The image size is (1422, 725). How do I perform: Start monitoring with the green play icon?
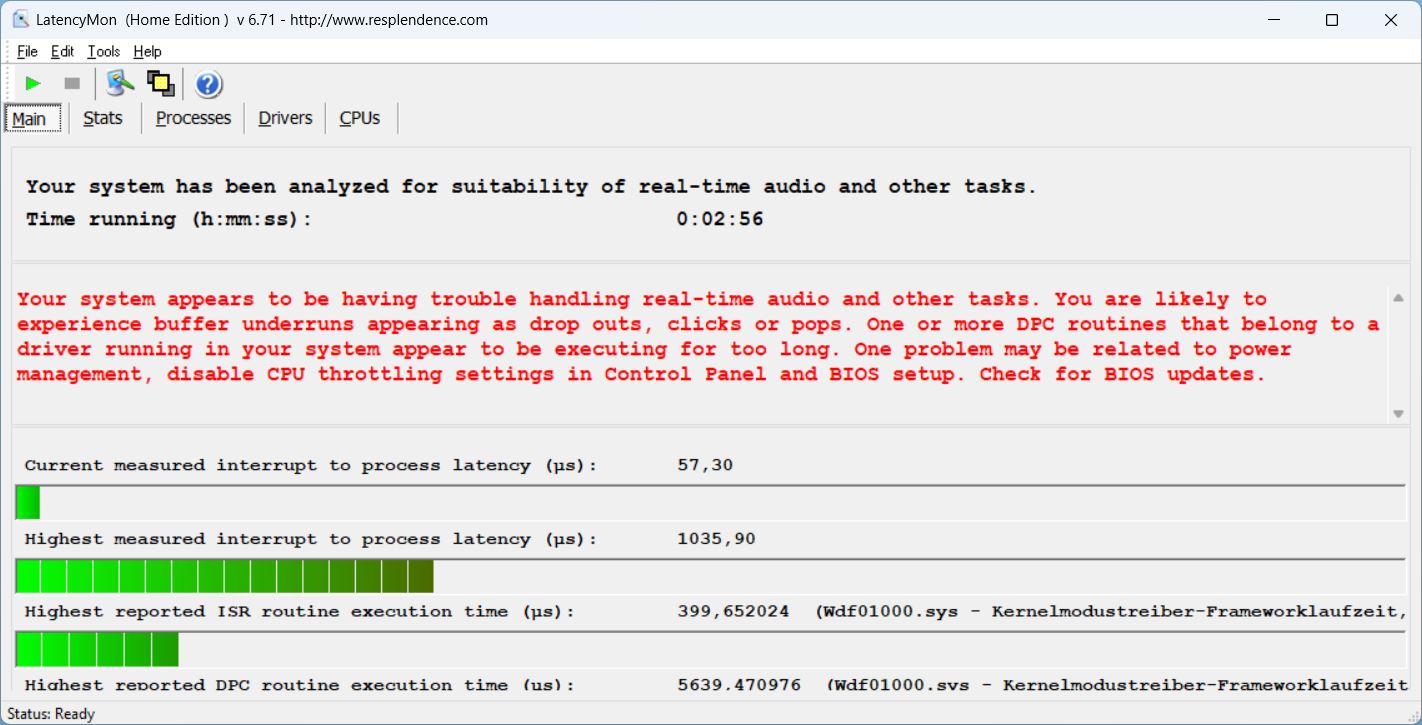pos(33,84)
